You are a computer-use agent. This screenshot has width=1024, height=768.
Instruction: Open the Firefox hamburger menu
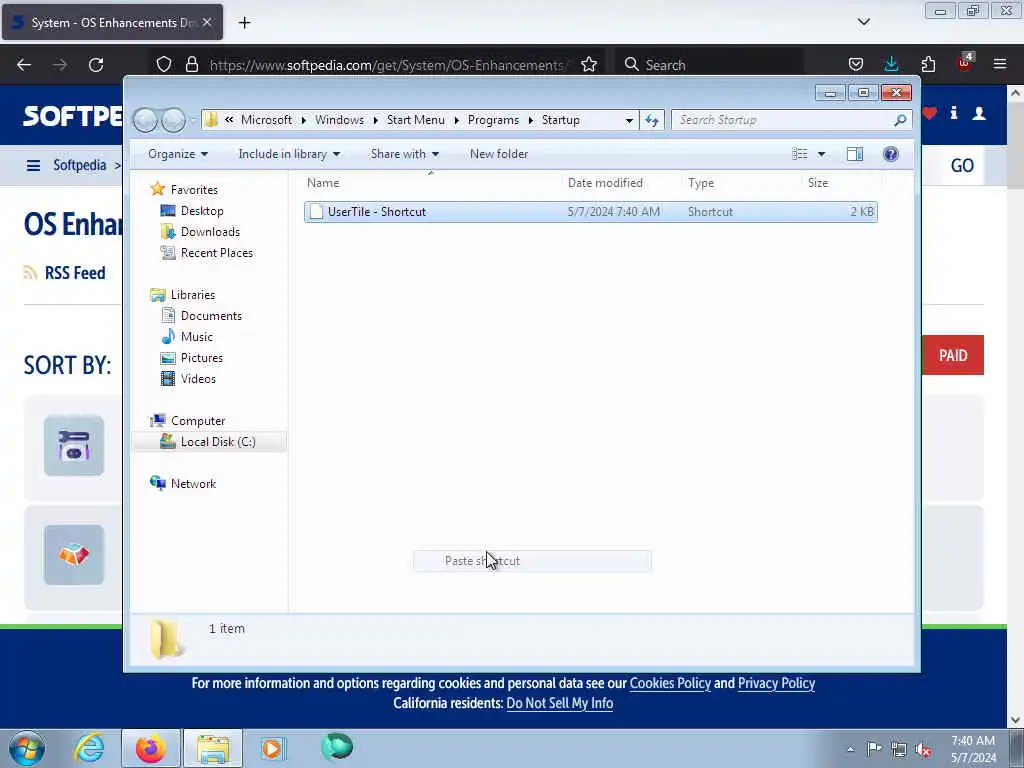1000,65
